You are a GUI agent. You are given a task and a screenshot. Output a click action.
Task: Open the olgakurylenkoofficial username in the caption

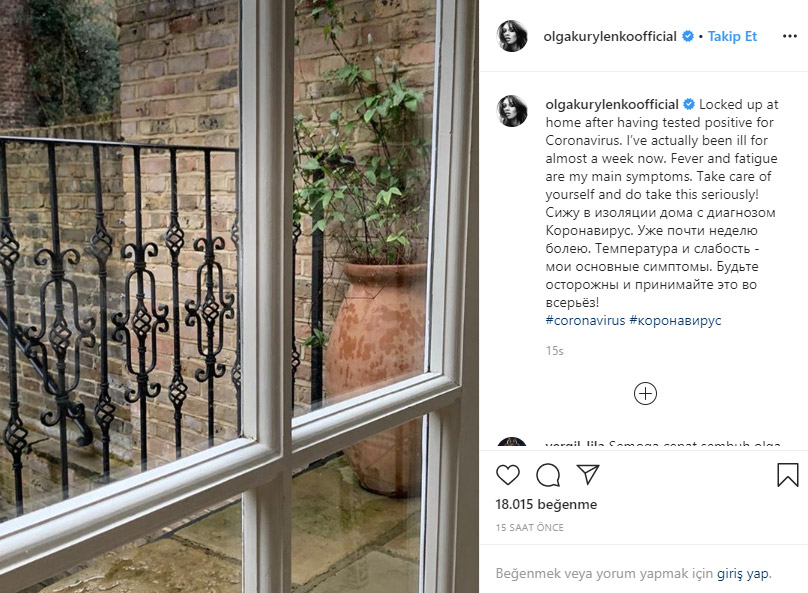[x=612, y=104]
